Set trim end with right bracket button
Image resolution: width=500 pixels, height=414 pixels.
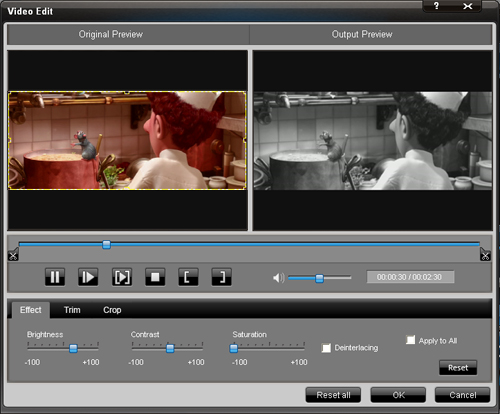point(222,277)
